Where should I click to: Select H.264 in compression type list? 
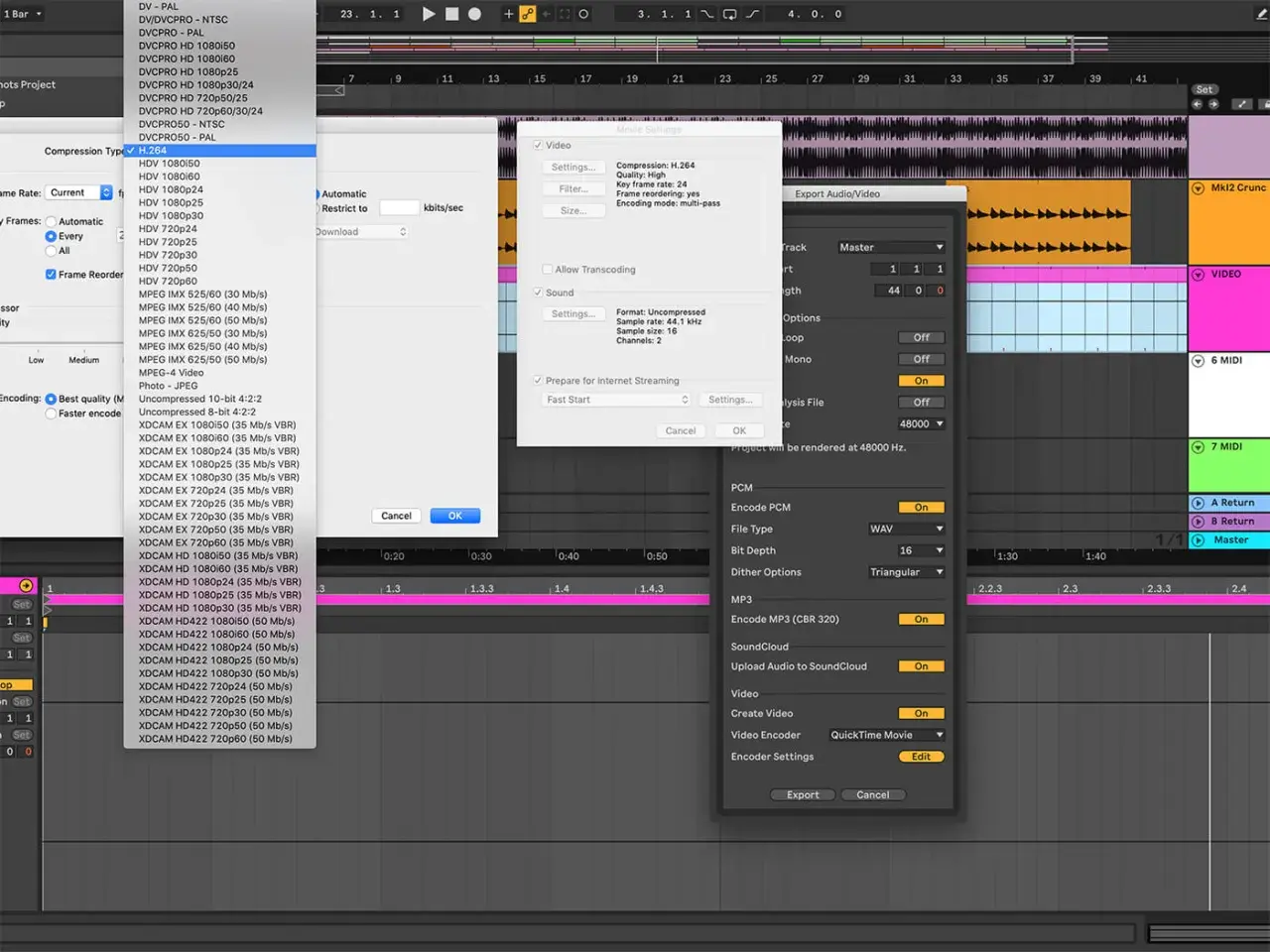220,151
